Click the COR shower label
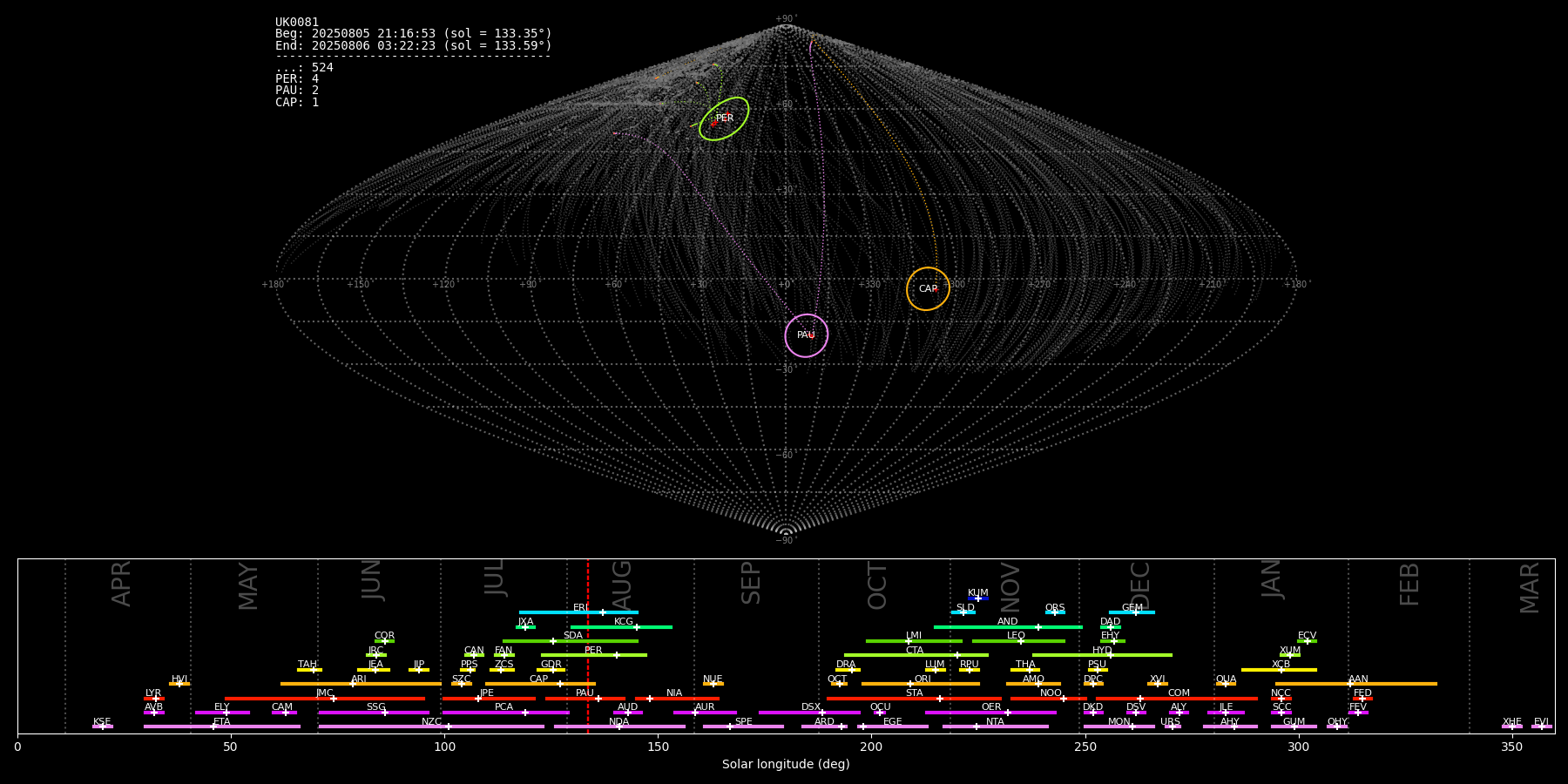This screenshot has width=1568, height=784. click(384, 636)
